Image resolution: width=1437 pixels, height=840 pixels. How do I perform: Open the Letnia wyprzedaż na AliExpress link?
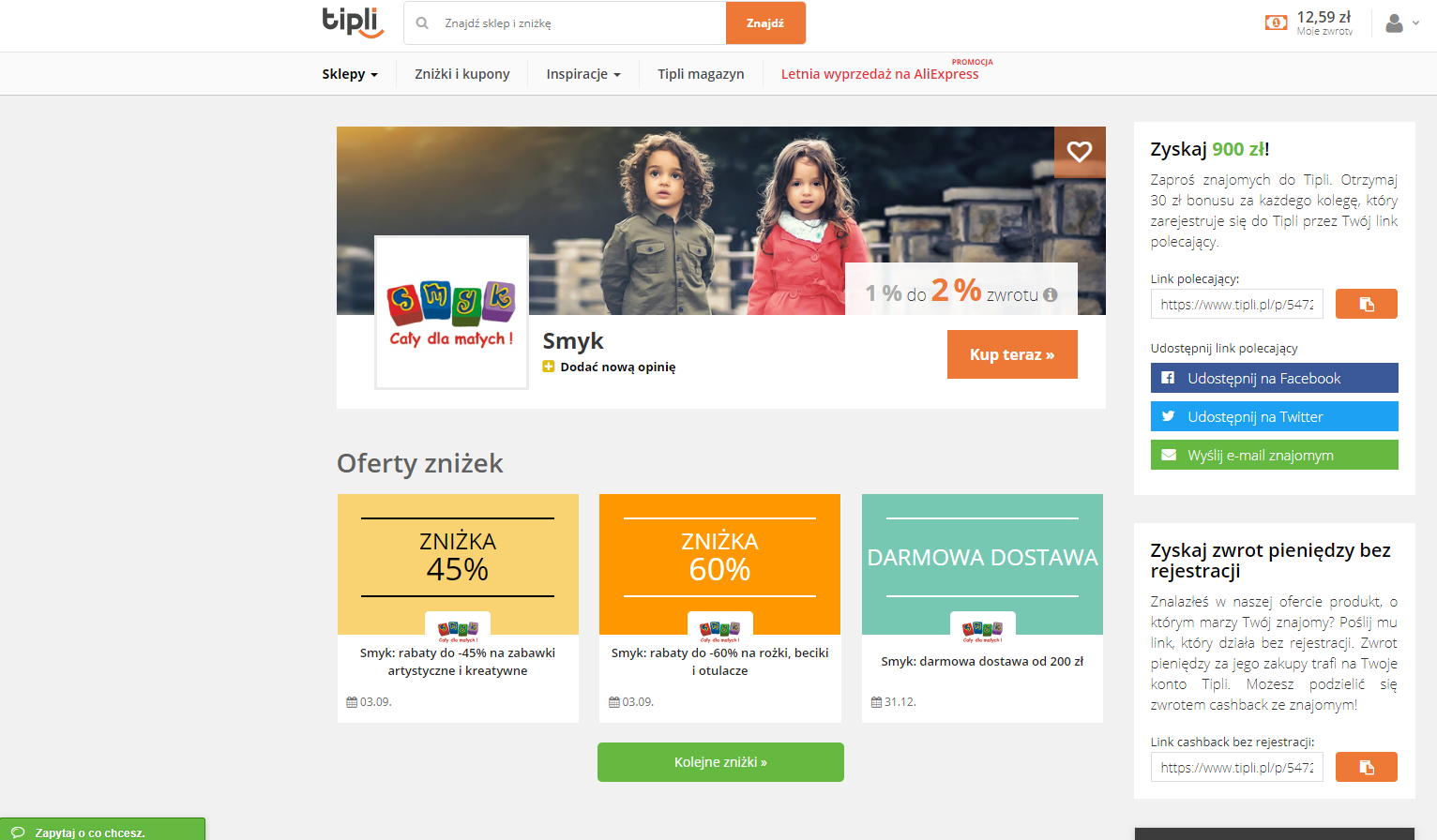coord(880,74)
